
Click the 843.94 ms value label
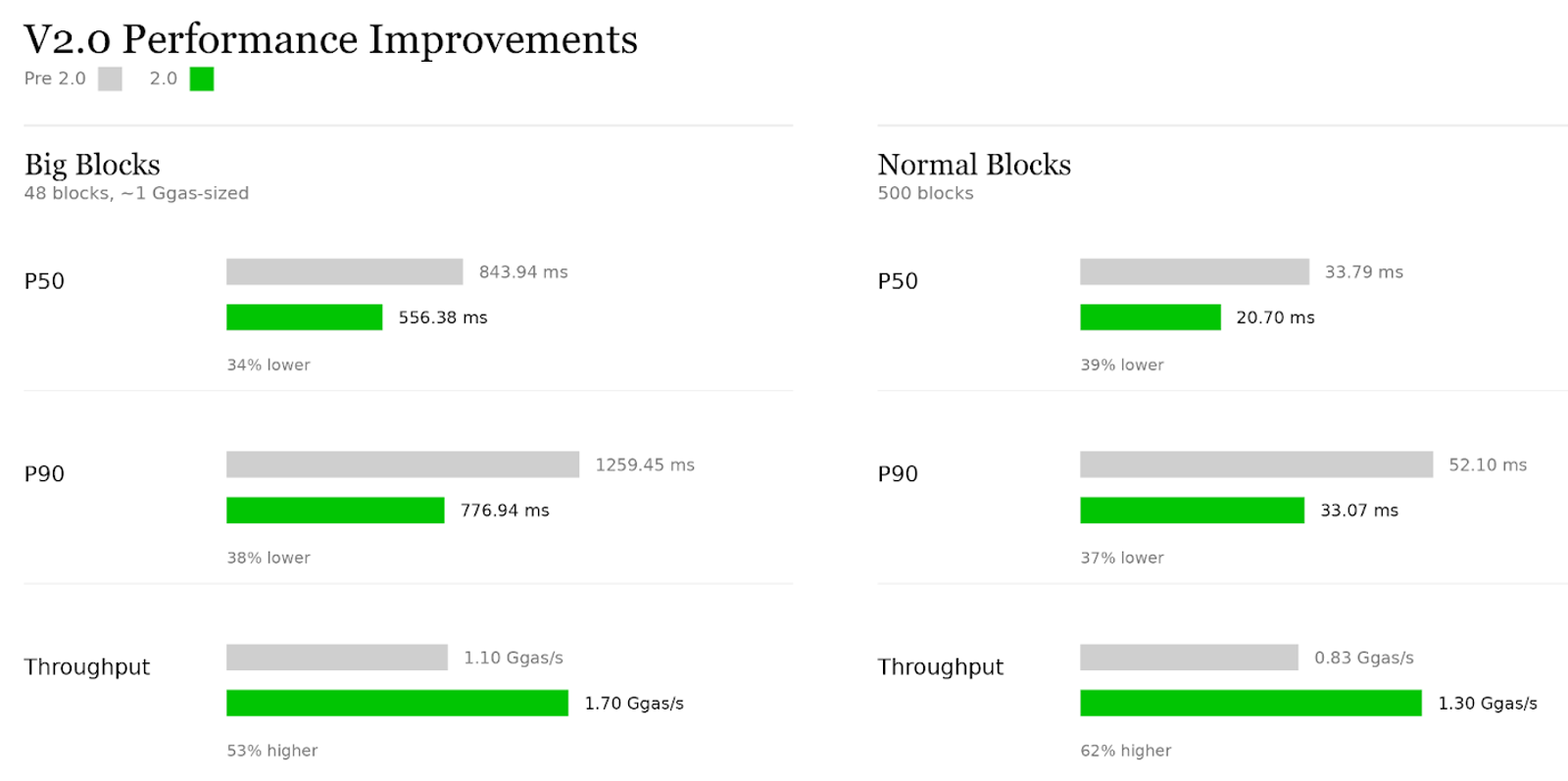tap(523, 271)
